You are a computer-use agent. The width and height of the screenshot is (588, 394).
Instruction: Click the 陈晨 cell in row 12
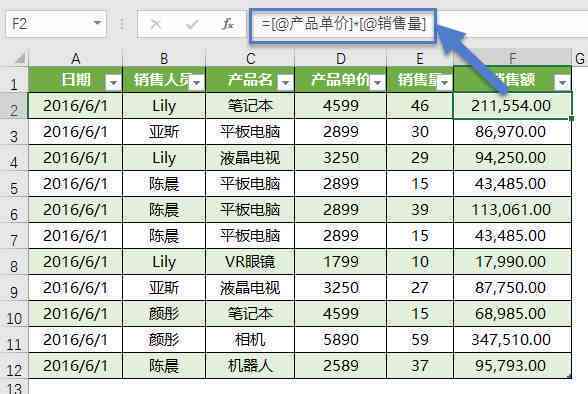coord(164,366)
